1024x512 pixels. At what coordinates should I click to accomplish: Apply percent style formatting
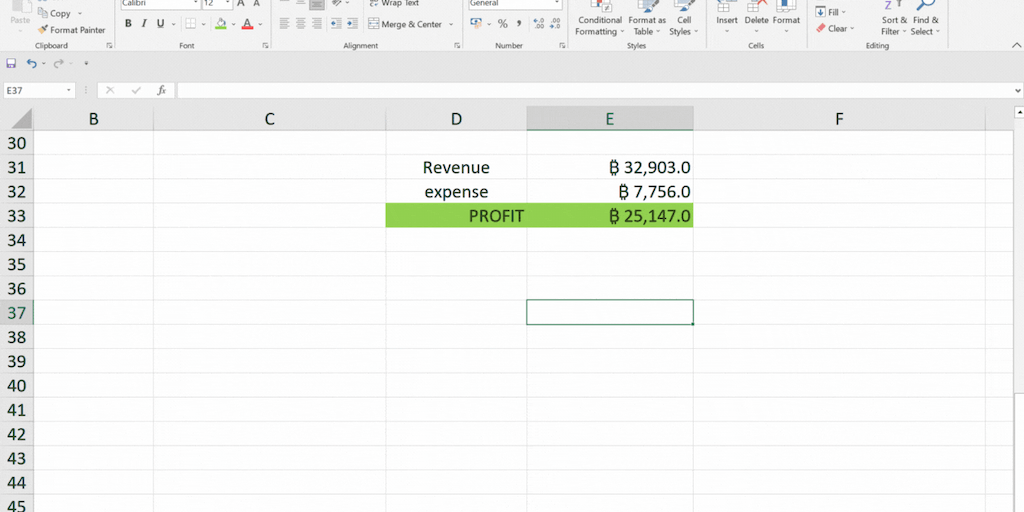point(503,24)
